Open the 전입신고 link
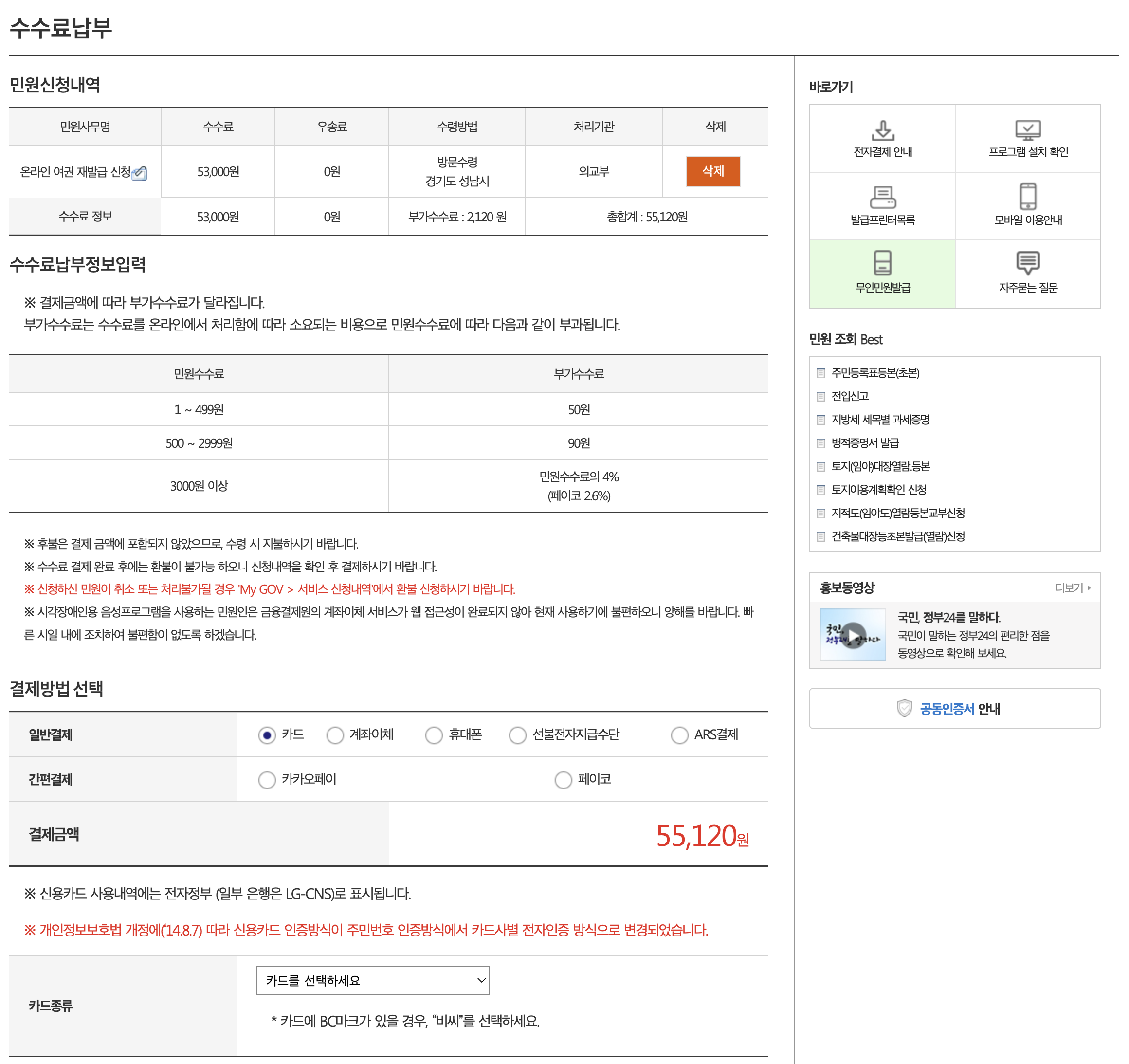The width and height of the screenshot is (1129, 1064). [850, 397]
